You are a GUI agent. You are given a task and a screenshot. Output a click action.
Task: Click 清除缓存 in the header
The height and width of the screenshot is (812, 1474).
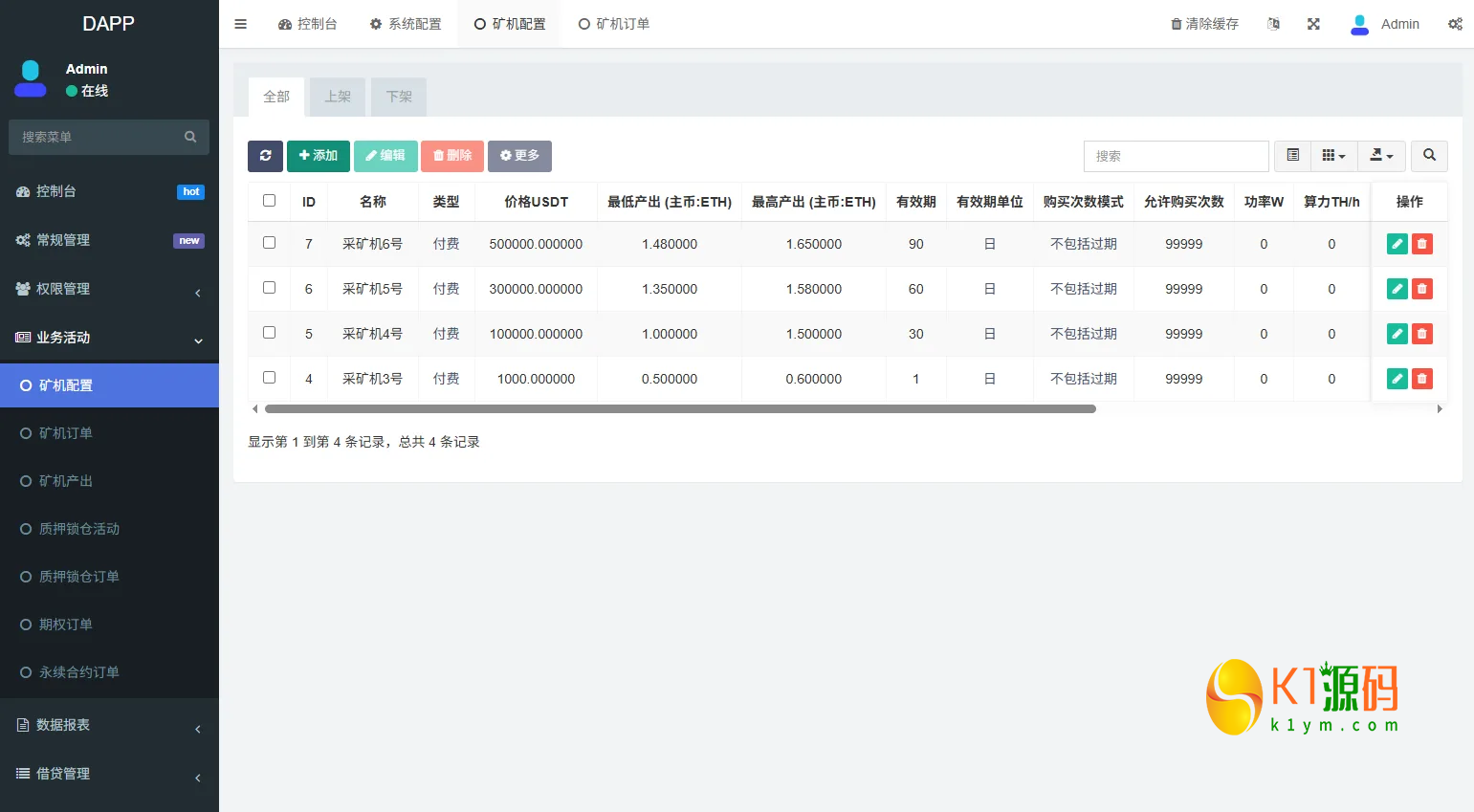coord(1205,24)
